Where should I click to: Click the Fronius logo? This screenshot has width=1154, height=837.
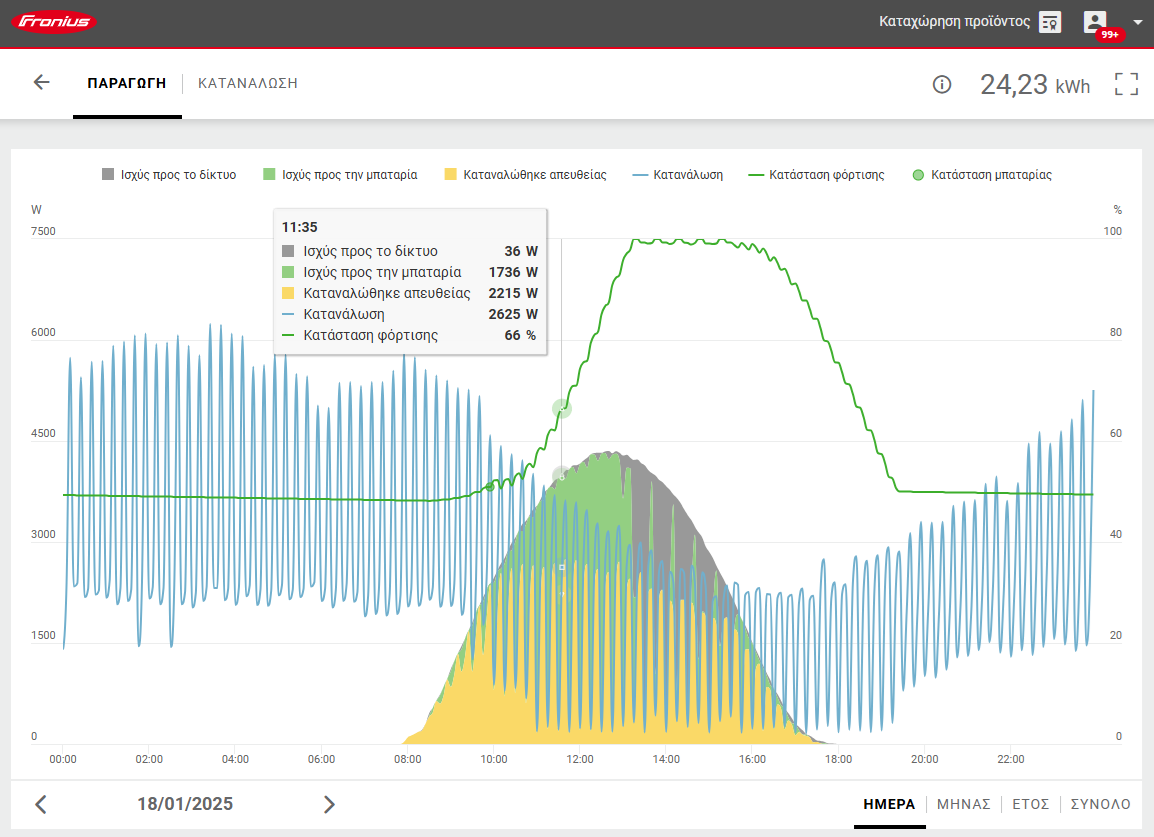point(57,22)
